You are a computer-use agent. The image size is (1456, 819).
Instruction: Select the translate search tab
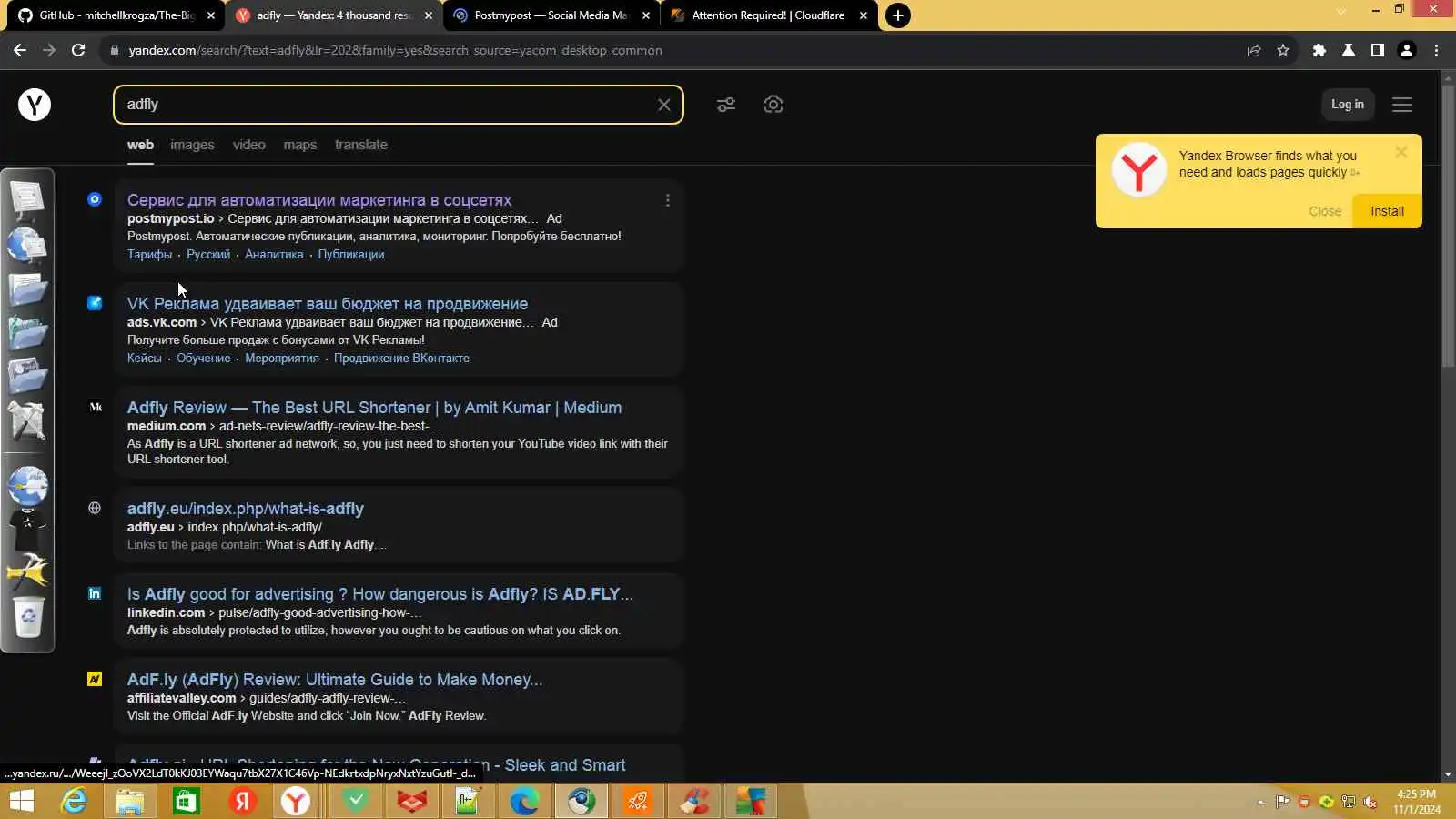pyautogui.click(x=361, y=145)
